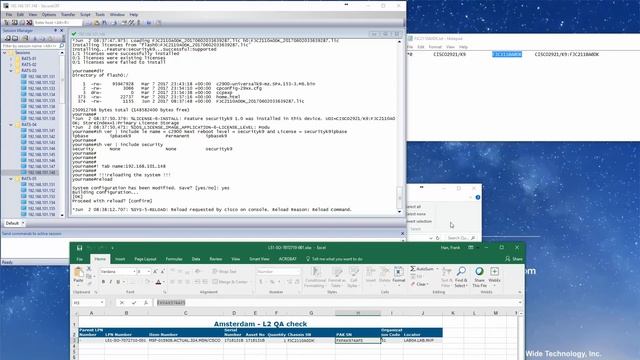
Task: Click the Connect icon in Session Manager toolbar
Action: click(x=7, y=38)
